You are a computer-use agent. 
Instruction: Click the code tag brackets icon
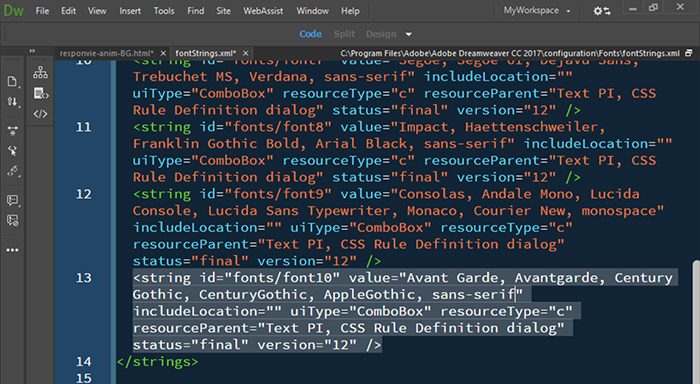point(40,114)
